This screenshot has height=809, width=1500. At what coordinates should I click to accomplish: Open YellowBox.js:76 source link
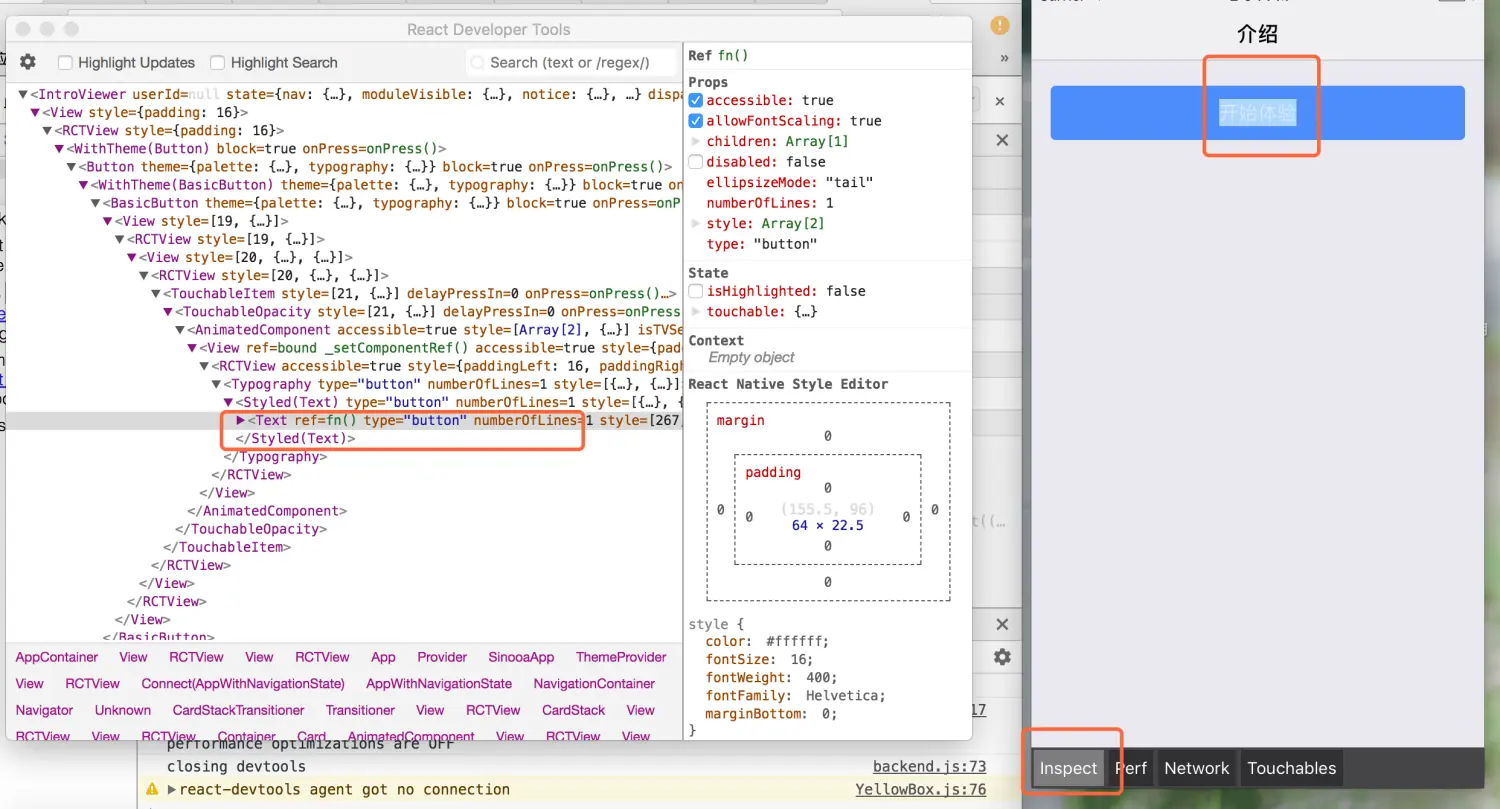(x=921, y=790)
